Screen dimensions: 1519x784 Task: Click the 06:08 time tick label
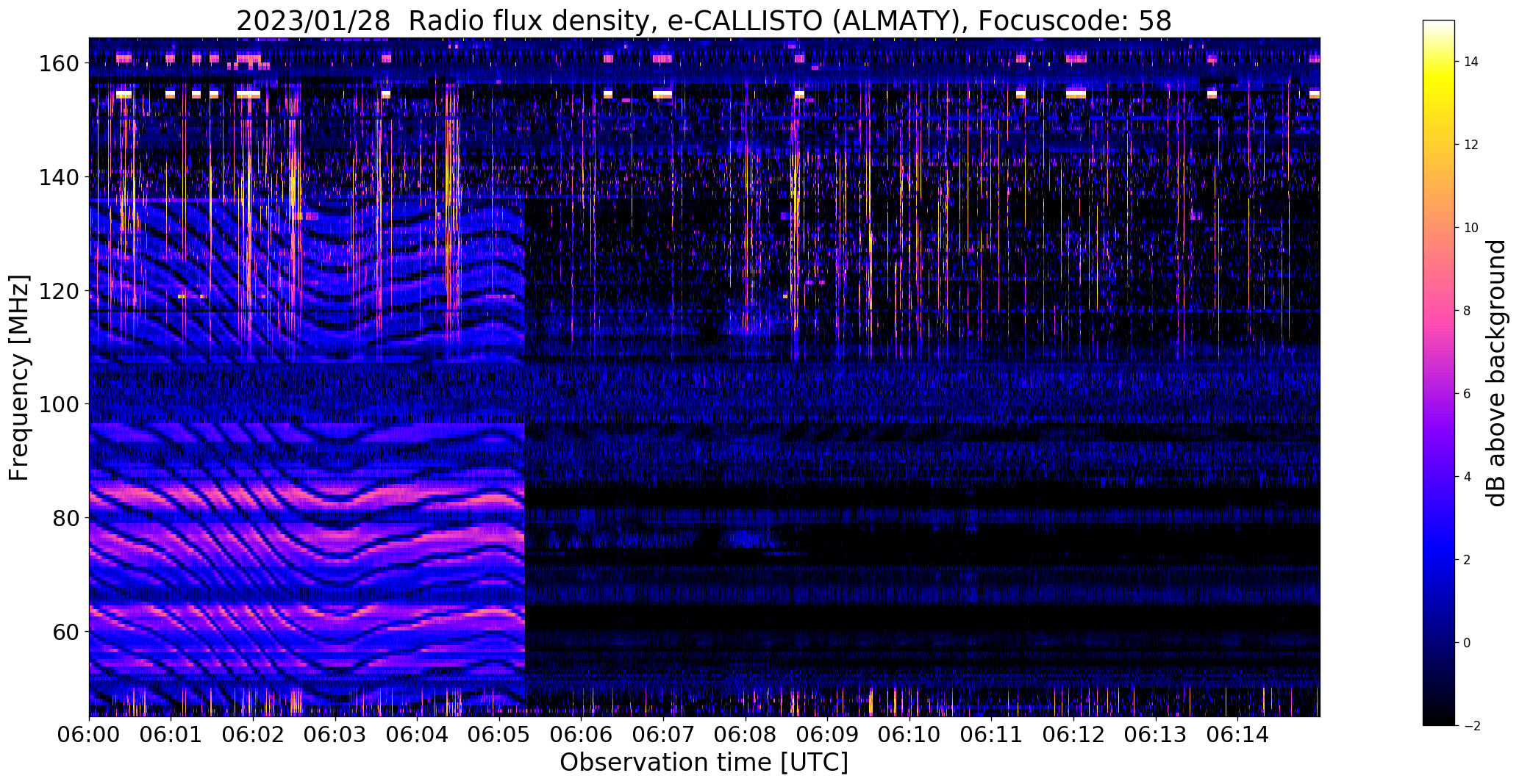pyautogui.click(x=746, y=735)
